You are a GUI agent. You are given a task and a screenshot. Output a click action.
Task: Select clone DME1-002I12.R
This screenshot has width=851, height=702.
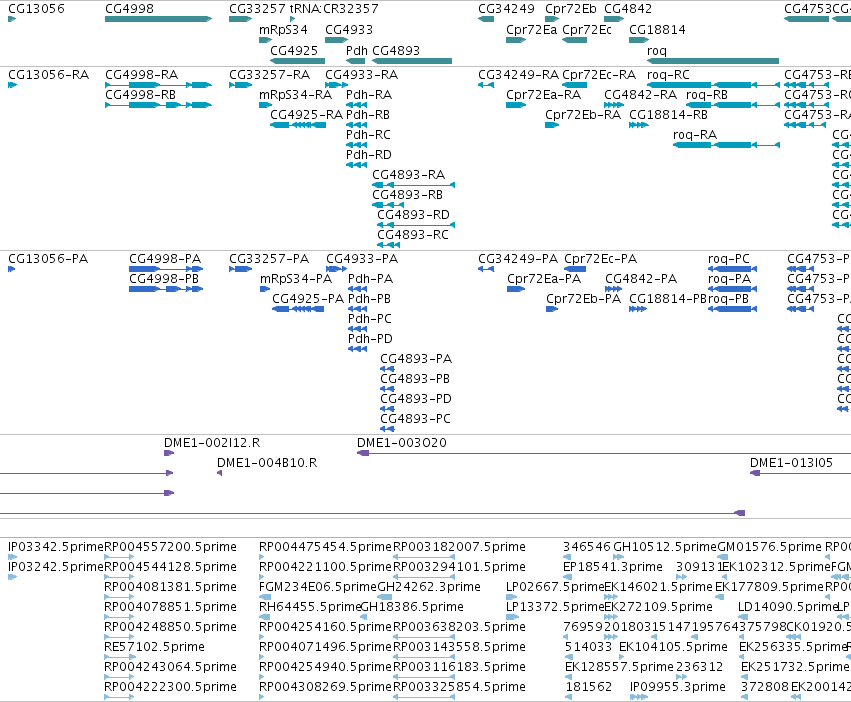pos(212,442)
